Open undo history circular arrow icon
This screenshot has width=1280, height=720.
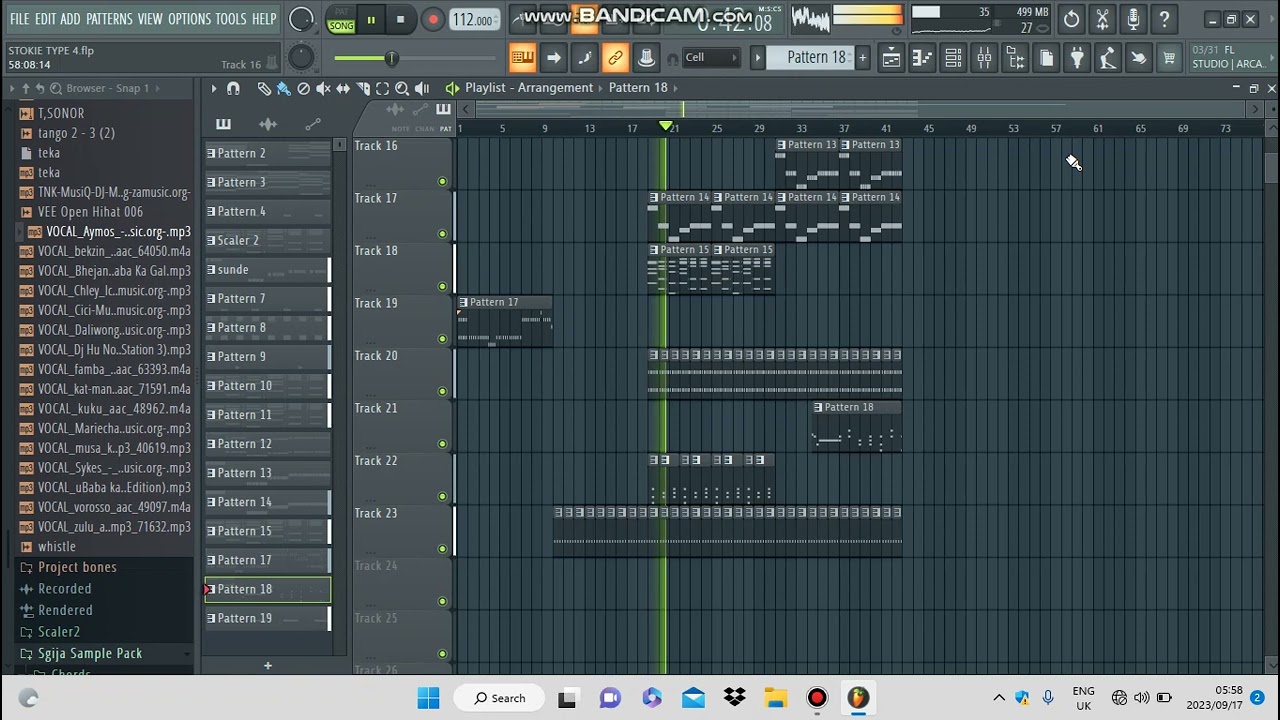pos(1071,19)
